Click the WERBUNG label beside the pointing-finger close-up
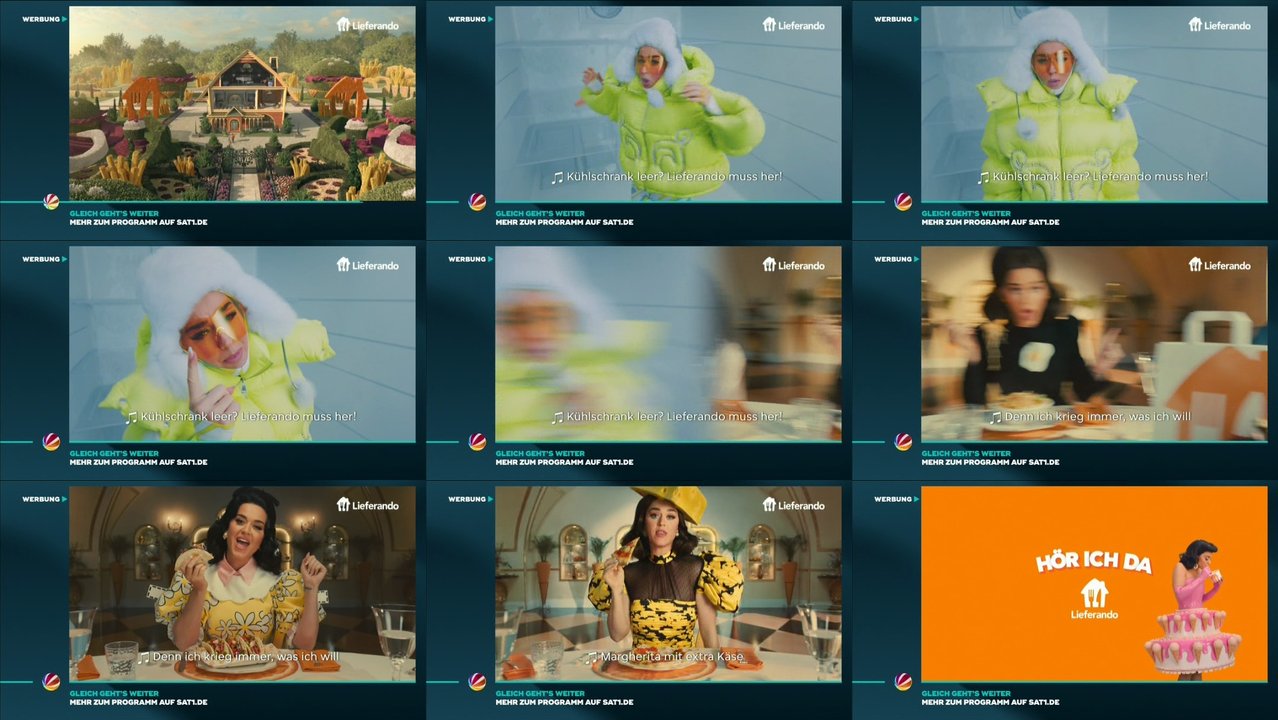Viewport: 1278px width, 720px height. (44, 259)
